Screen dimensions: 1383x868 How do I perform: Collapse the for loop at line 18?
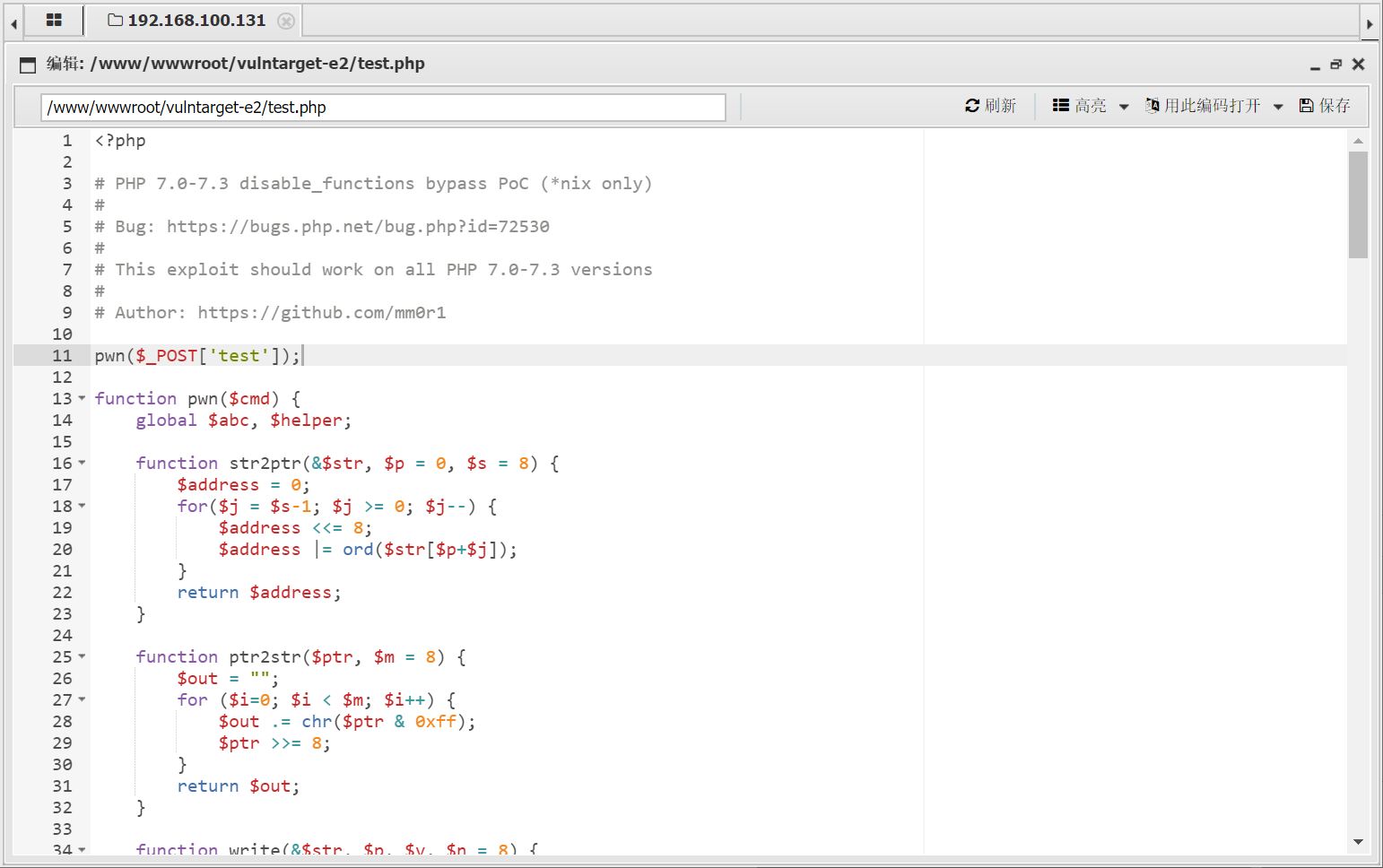pyautogui.click(x=82, y=506)
